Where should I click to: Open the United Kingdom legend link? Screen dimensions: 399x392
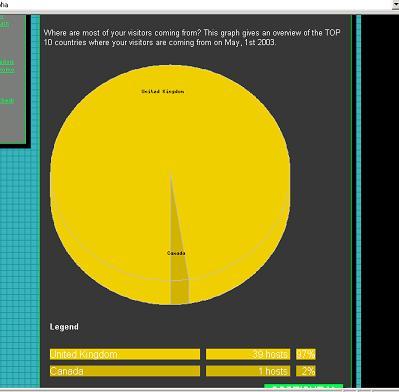click(84, 354)
